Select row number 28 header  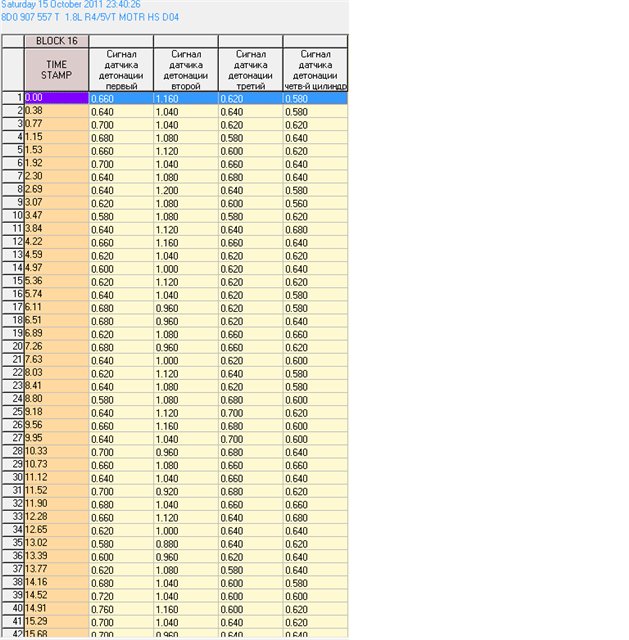click(x=13, y=451)
